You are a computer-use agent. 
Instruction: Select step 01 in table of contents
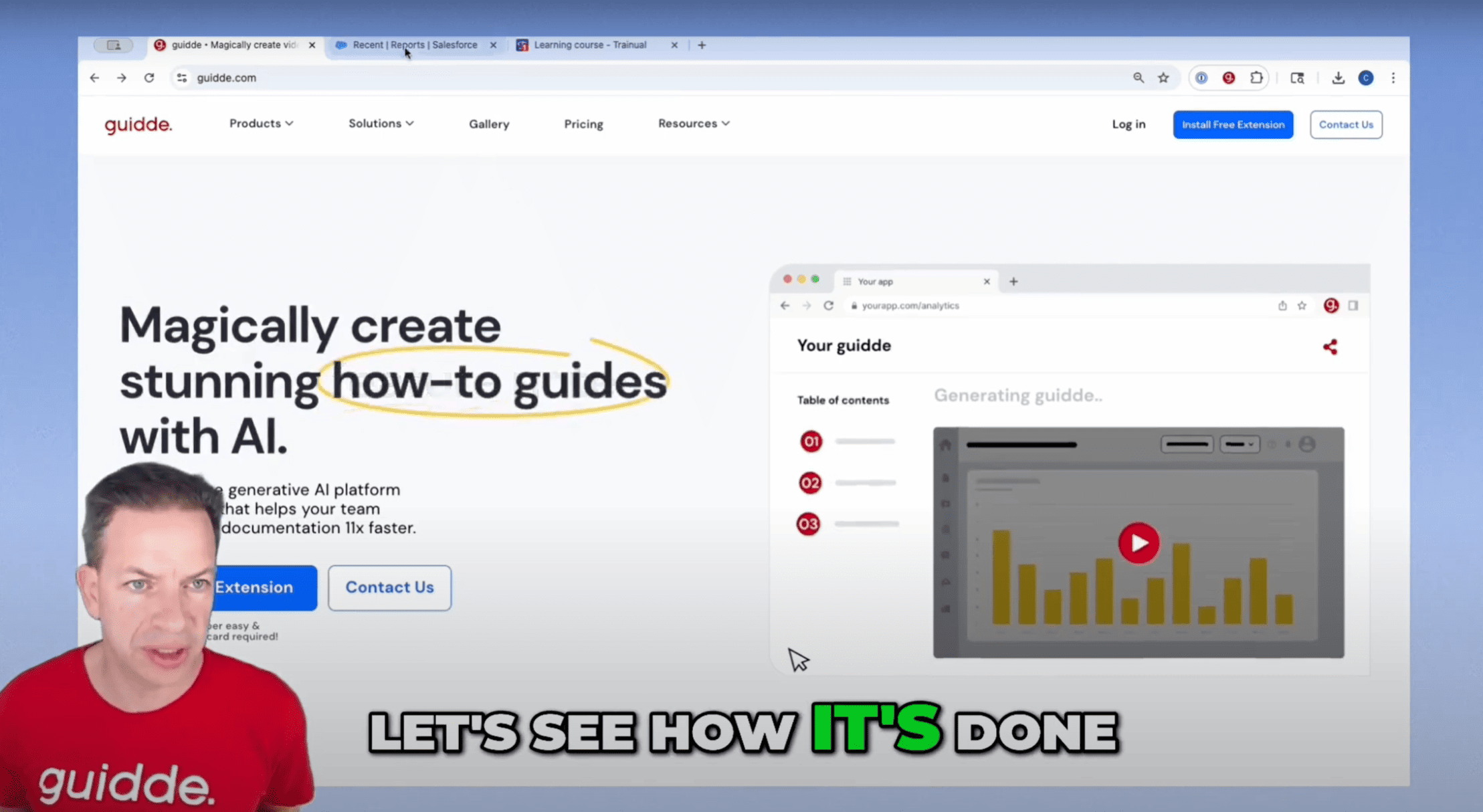pyautogui.click(x=811, y=441)
